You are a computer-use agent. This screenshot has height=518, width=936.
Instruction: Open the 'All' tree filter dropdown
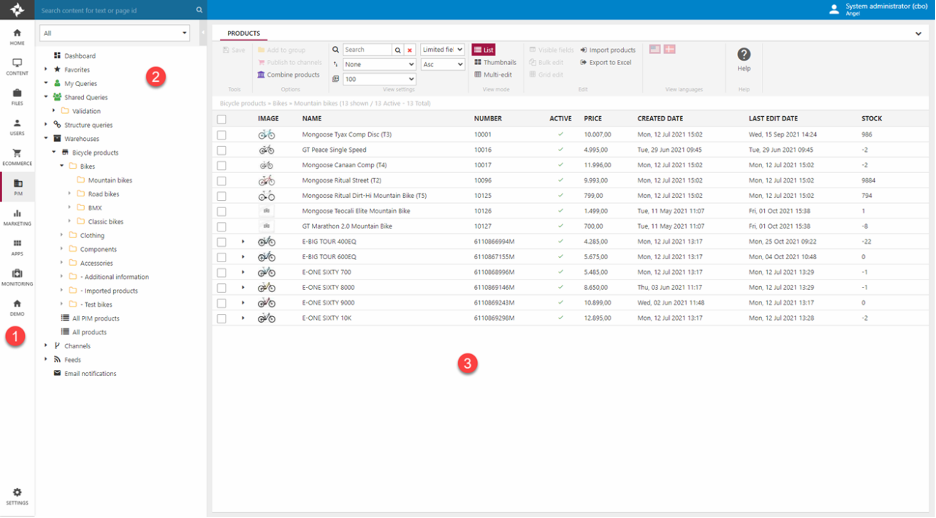click(x=115, y=33)
